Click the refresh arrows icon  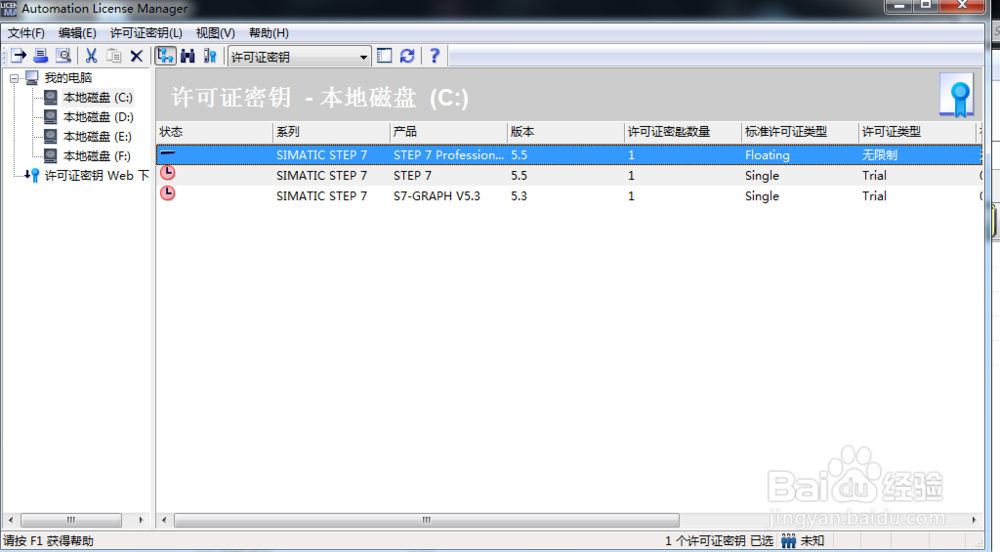tap(407, 56)
